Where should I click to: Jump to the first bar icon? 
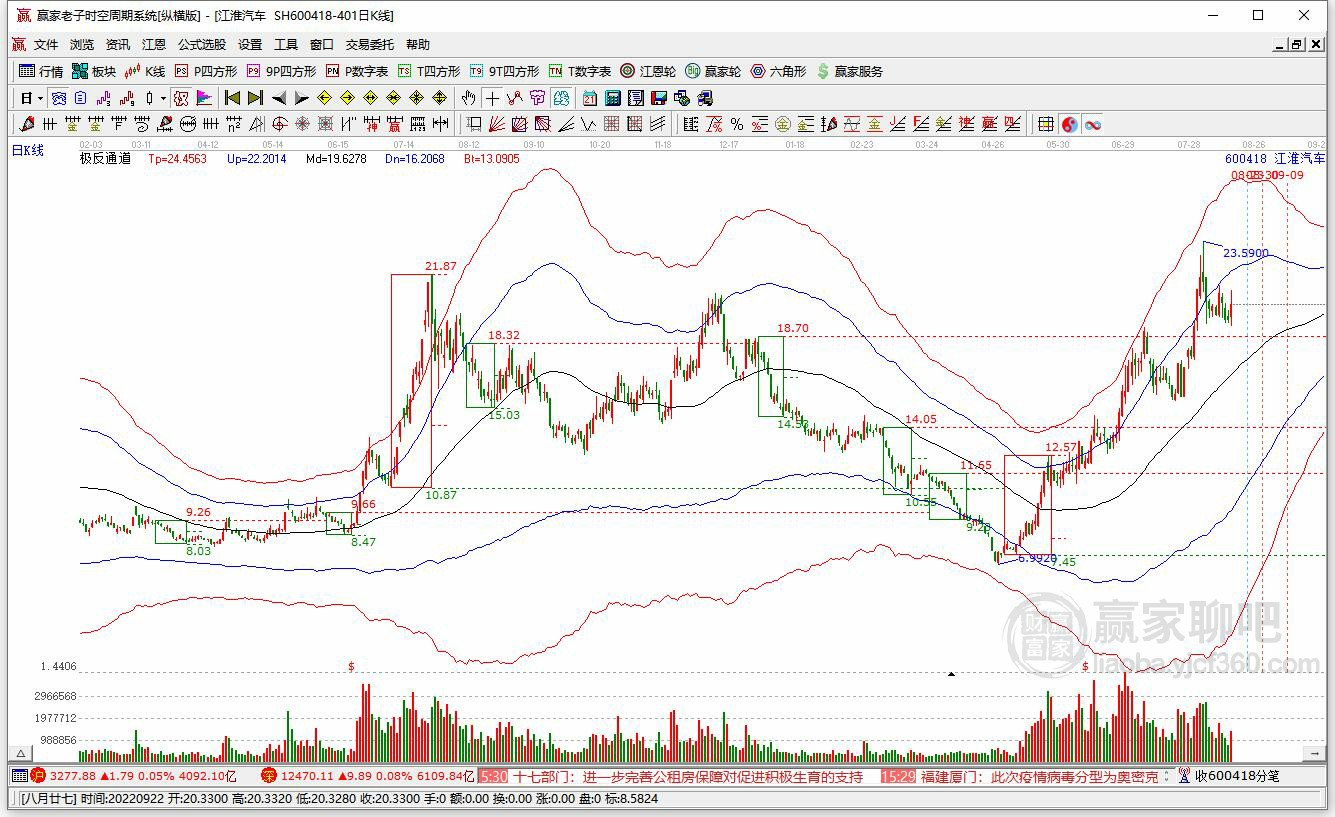(x=232, y=98)
